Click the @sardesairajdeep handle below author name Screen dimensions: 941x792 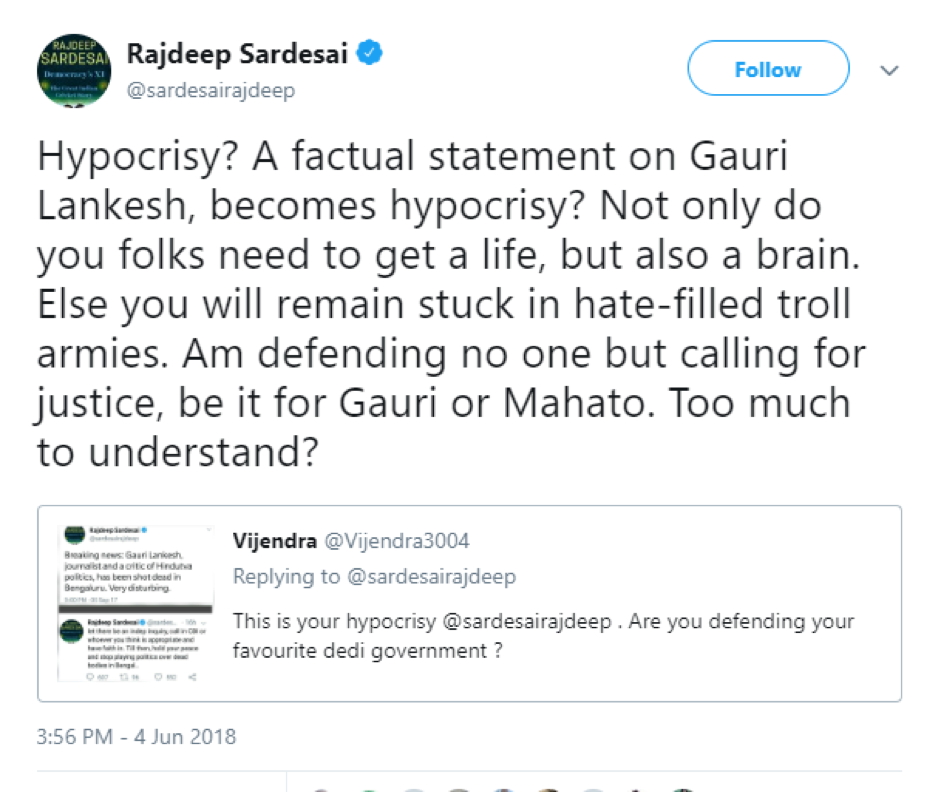210,91
